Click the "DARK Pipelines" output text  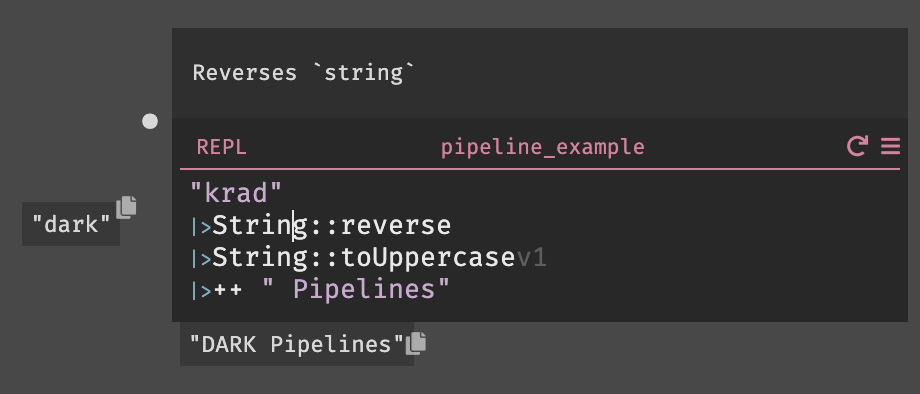tap(297, 345)
